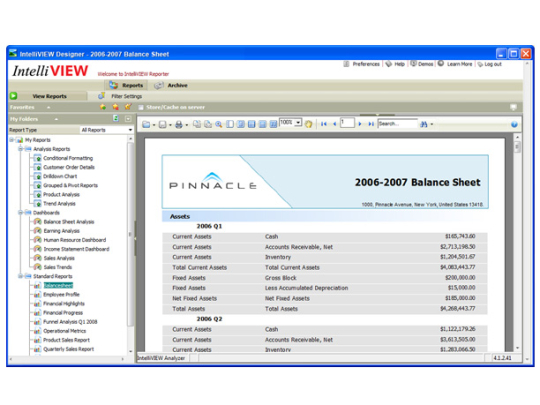Click the magnifier zoom icon in toolbar
540x405 pixels.
pos(219,124)
